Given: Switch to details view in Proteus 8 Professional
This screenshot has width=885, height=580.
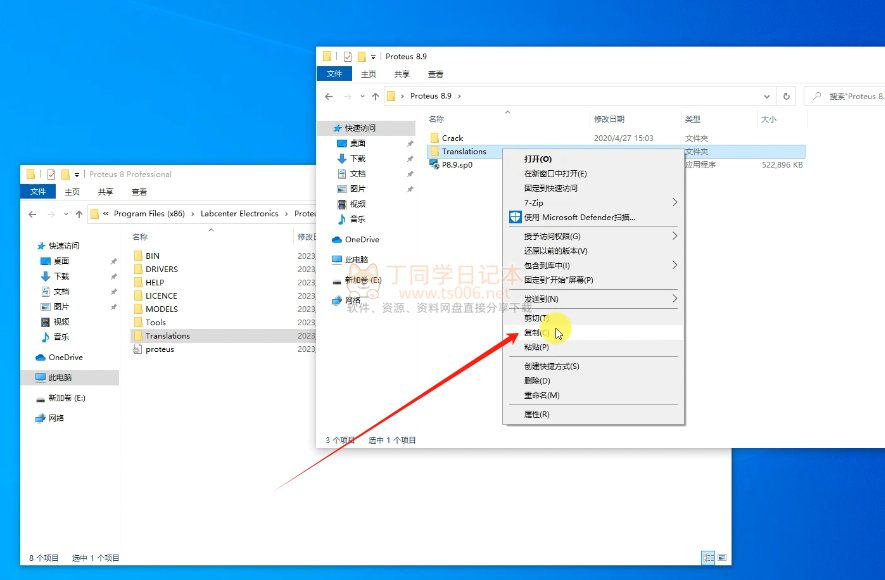Looking at the screenshot, I should click(x=708, y=557).
